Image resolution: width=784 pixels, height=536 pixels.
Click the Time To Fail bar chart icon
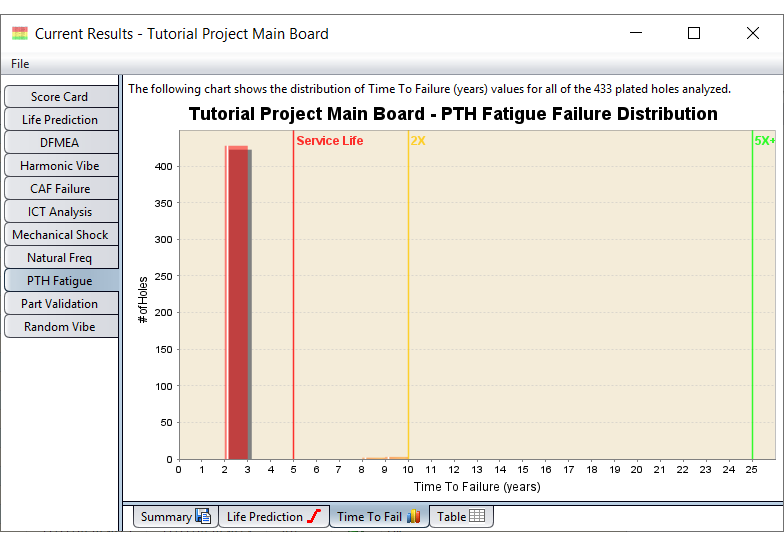click(x=414, y=516)
